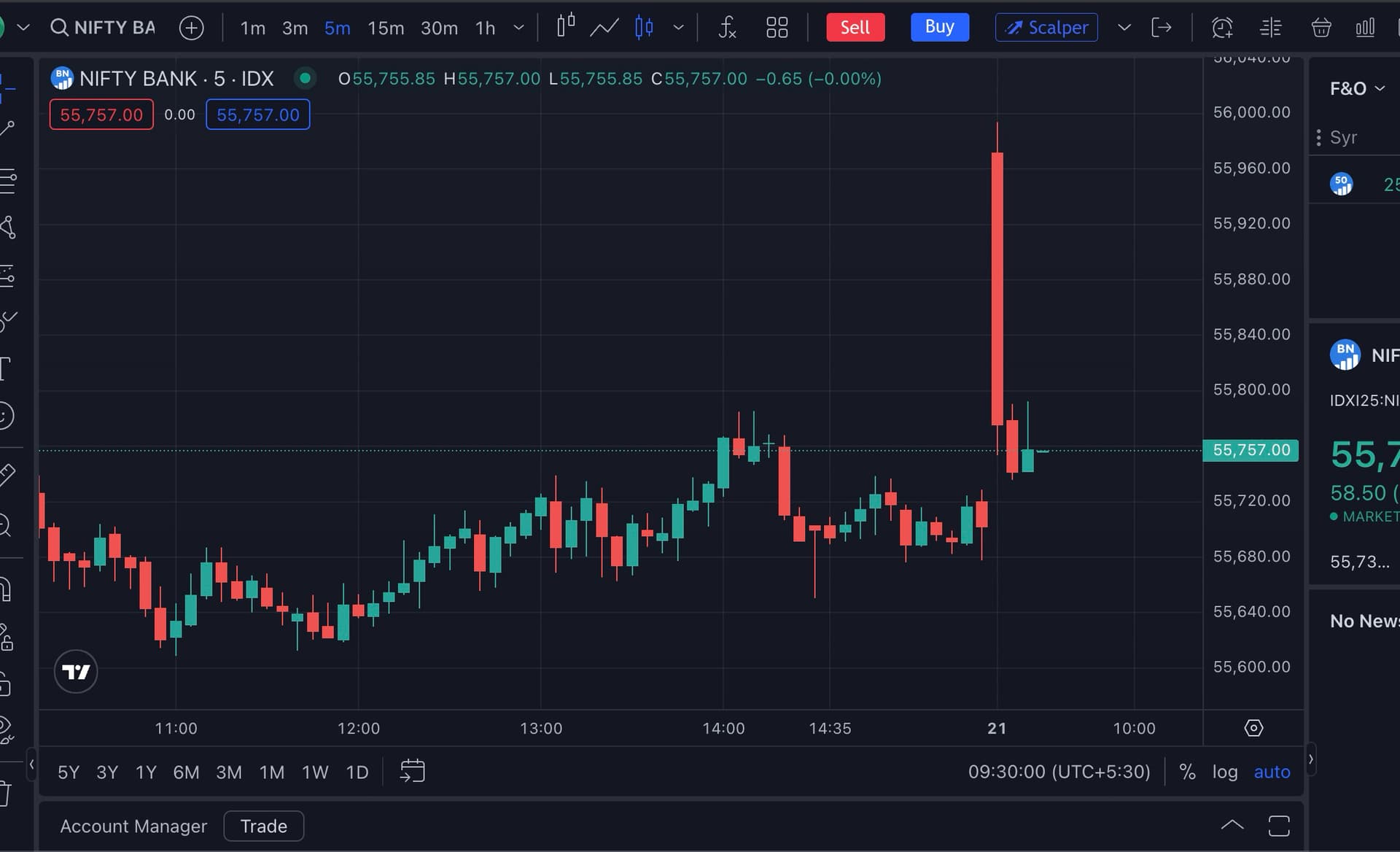
Task: Click the red Sell button
Action: click(x=855, y=28)
